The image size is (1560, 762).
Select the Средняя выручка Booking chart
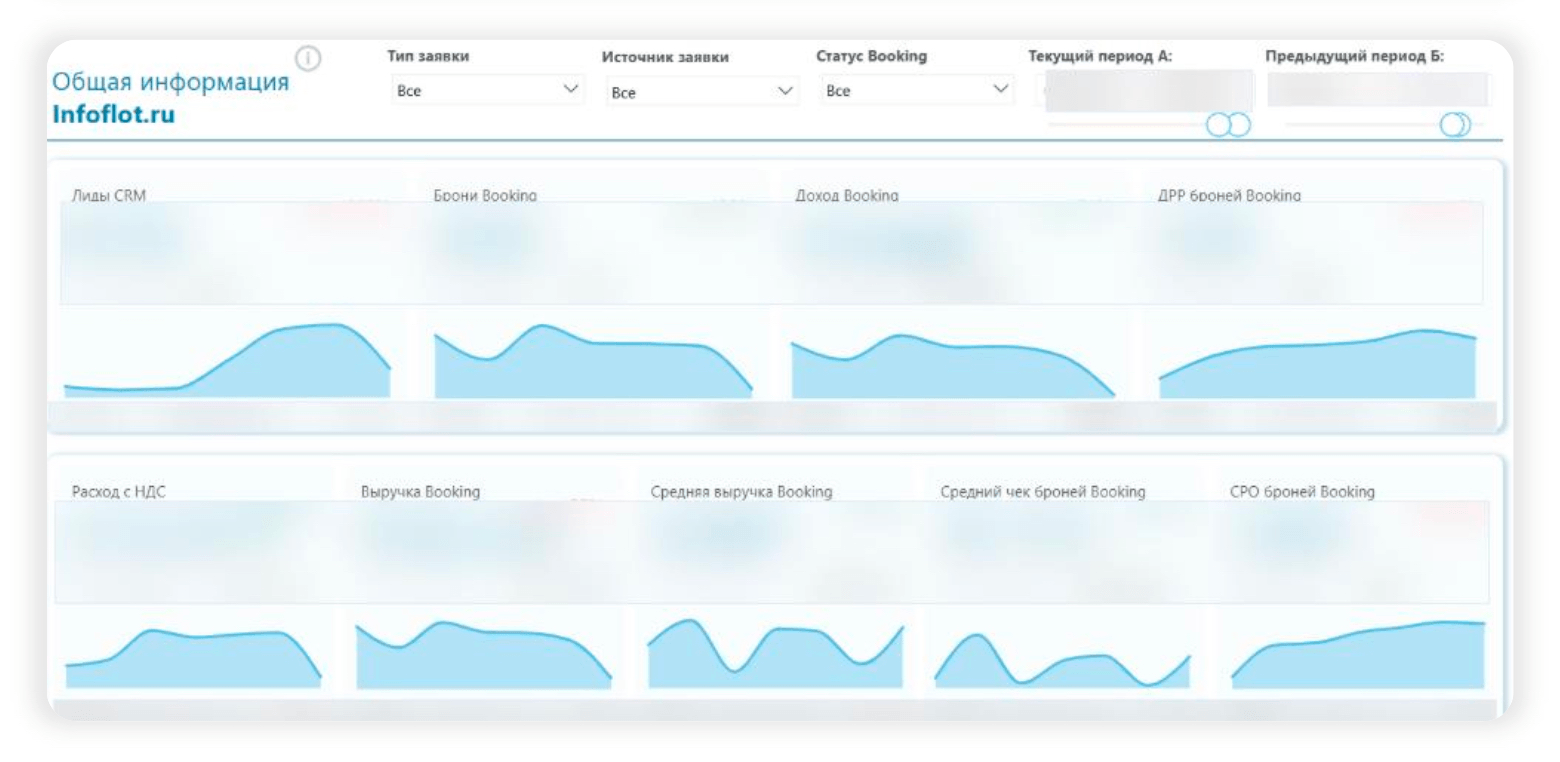click(x=775, y=653)
